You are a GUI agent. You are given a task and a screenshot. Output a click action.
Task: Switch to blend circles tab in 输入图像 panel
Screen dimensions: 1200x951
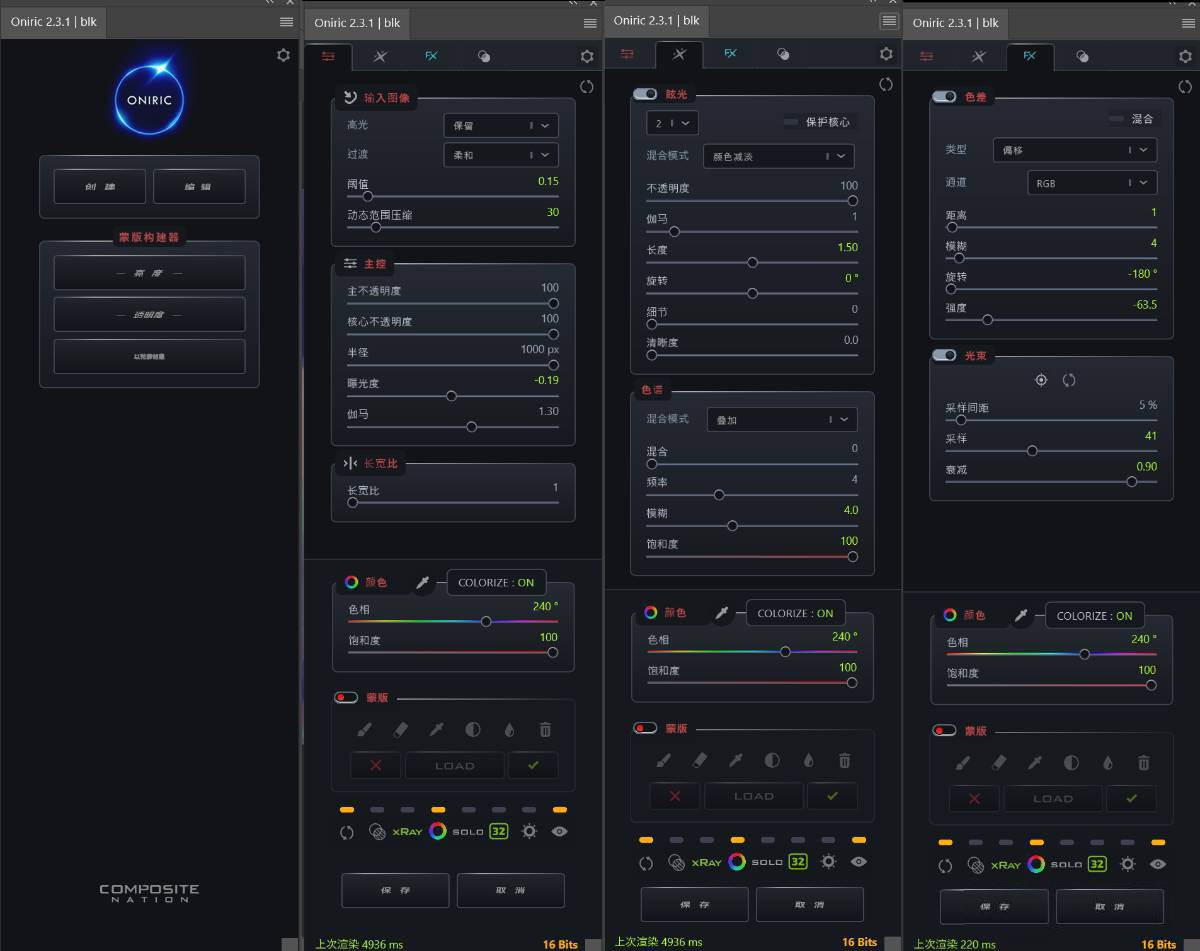(x=484, y=57)
